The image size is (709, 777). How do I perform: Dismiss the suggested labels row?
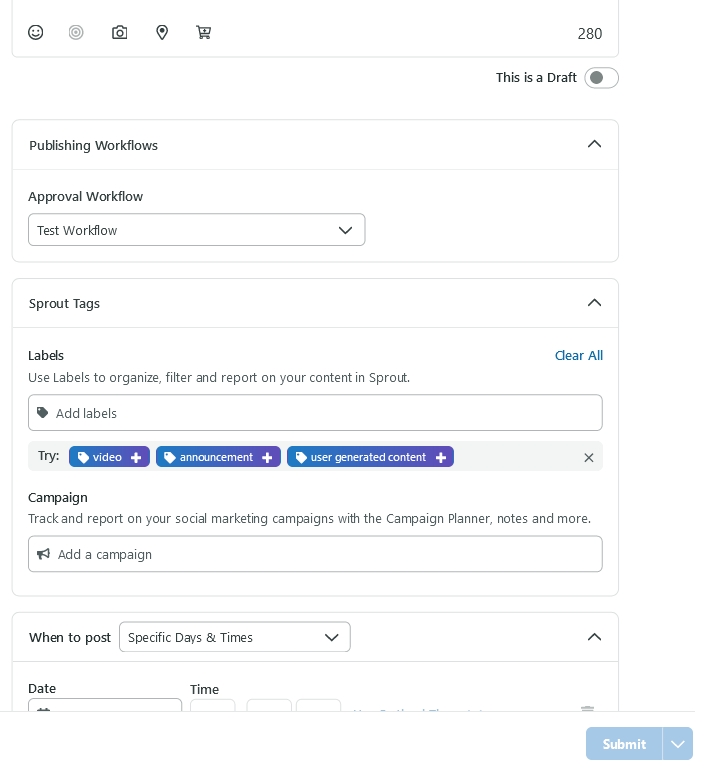coord(589,457)
